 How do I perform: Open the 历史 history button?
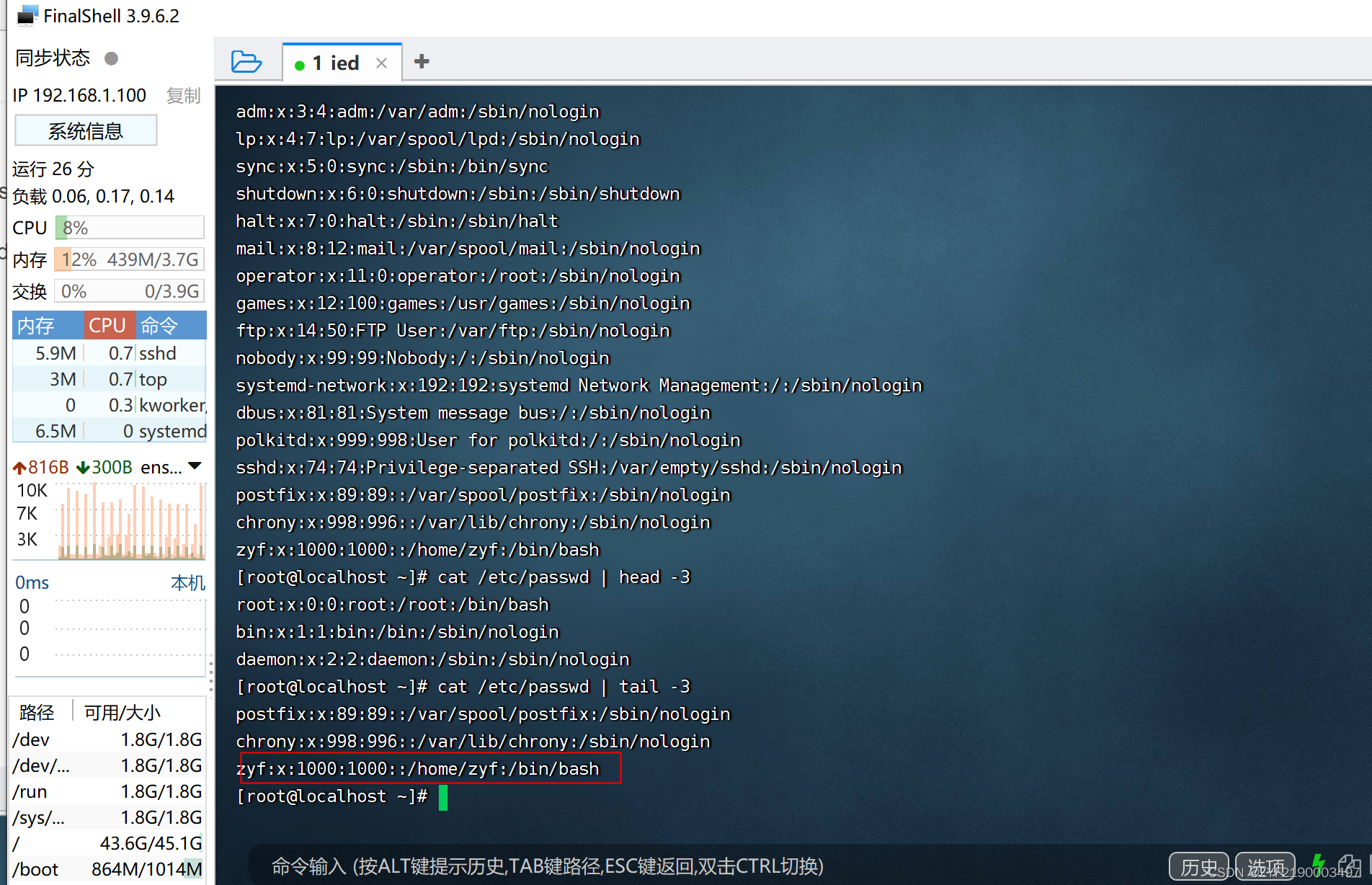click(1198, 866)
